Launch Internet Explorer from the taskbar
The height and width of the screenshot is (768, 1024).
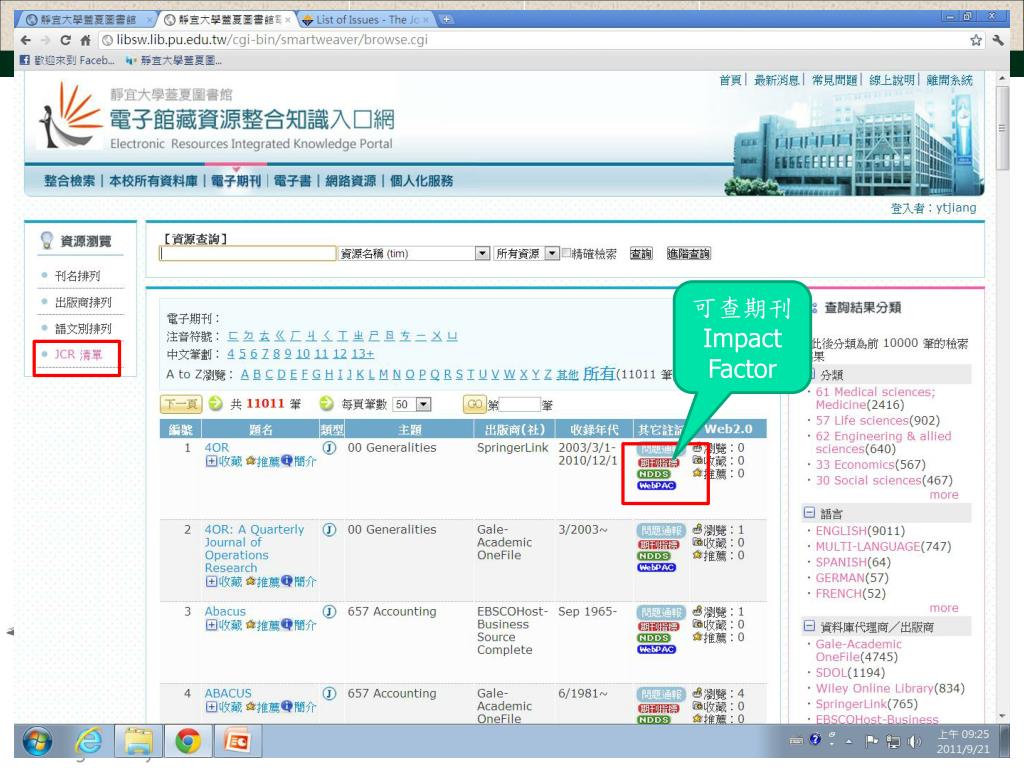(88, 742)
